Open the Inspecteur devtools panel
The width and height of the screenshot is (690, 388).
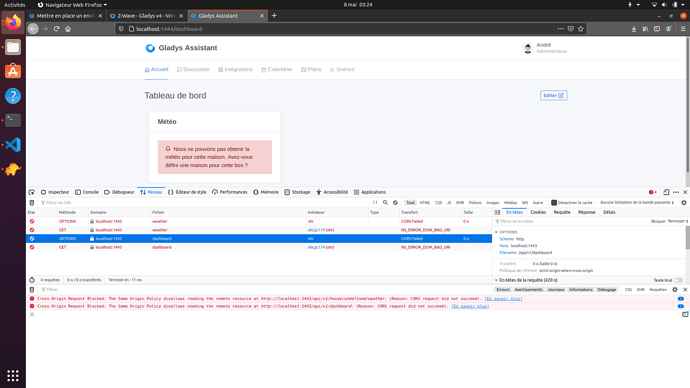[55, 192]
